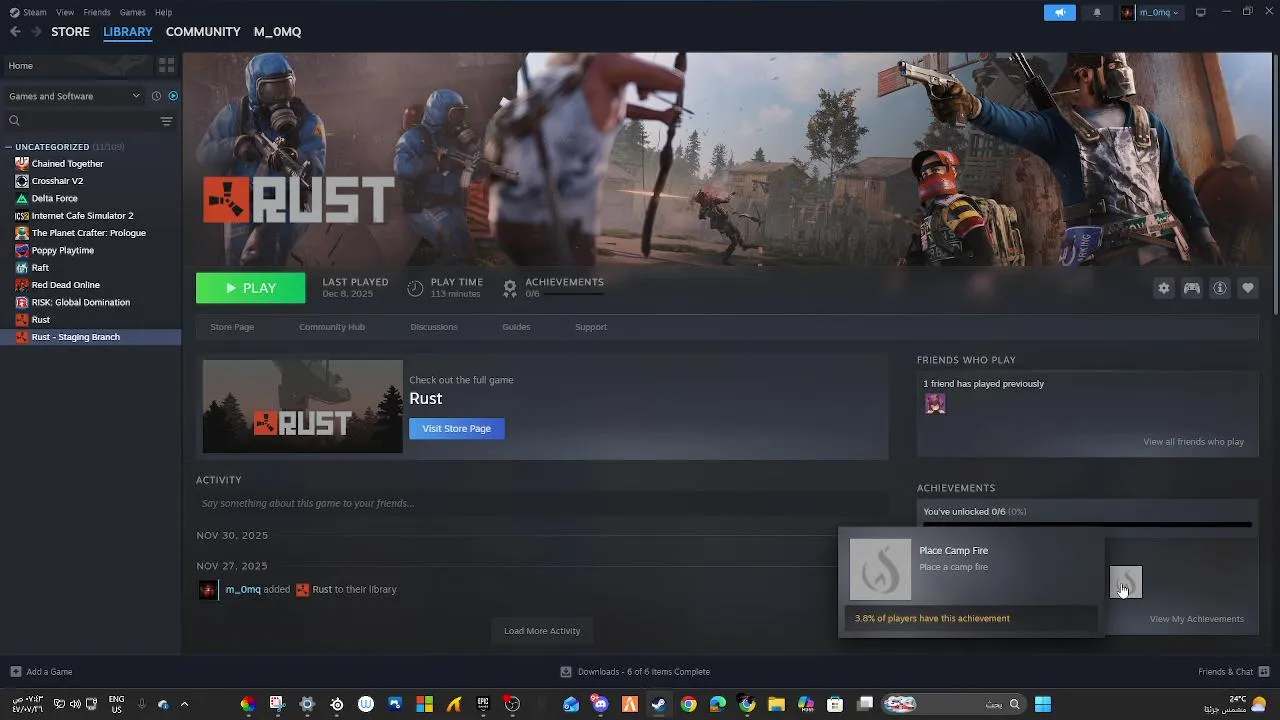The height and width of the screenshot is (720, 1280).
Task: Go to the COMMUNITY tab
Action: pos(203,32)
